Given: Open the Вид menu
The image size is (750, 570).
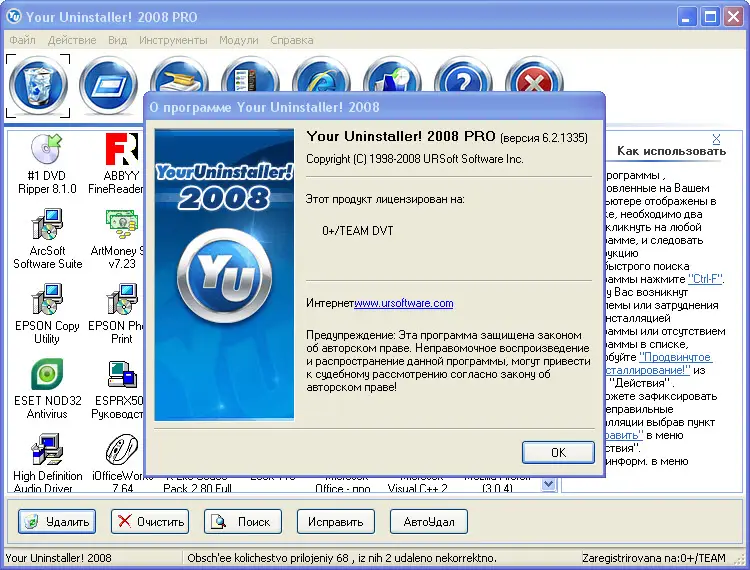Looking at the screenshot, I should pos(117,40).
